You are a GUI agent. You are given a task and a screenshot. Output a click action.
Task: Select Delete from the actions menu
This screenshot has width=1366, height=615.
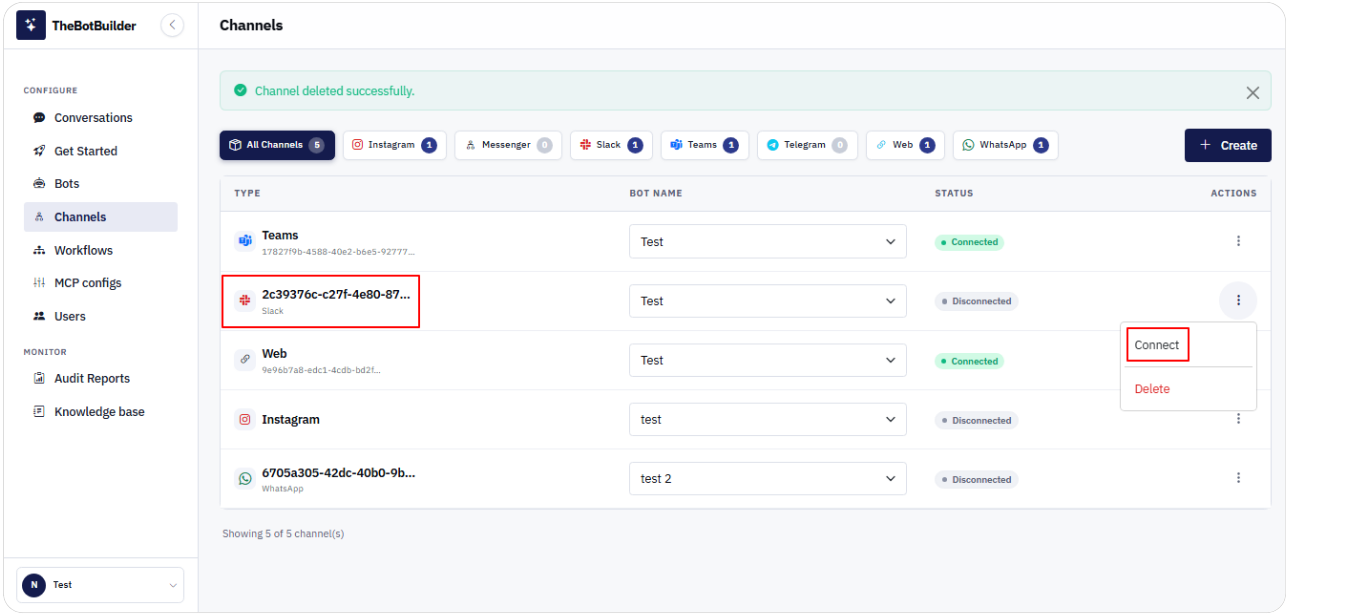(x=1152, y=389)
